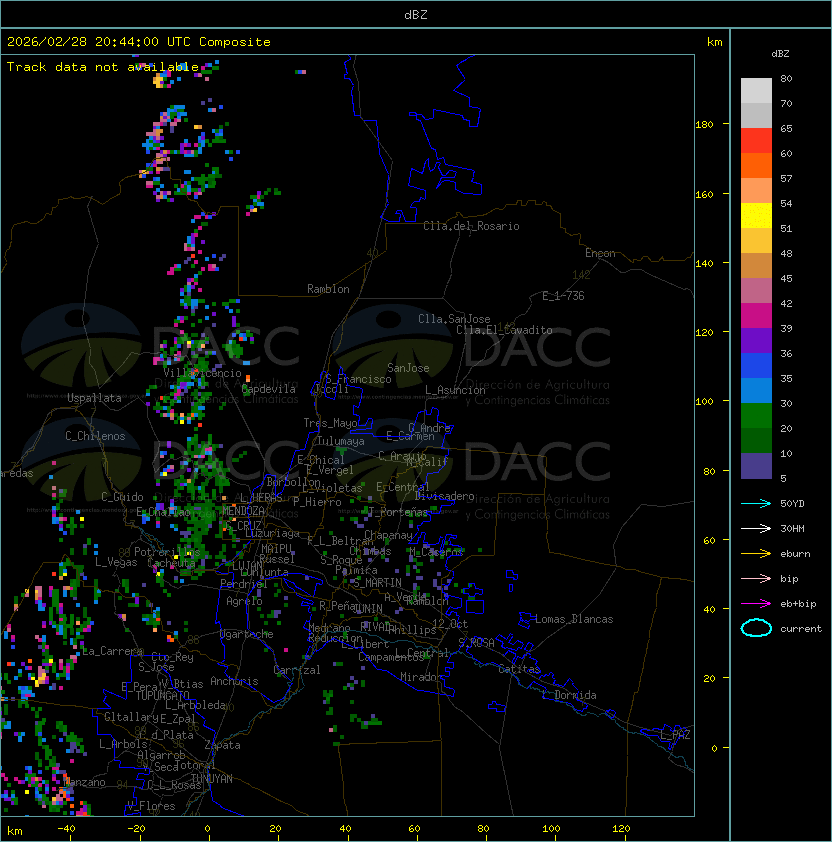Click the TUNUYAN town label
The width and height of the screenshot is (832, 842).
pos(211,778)
